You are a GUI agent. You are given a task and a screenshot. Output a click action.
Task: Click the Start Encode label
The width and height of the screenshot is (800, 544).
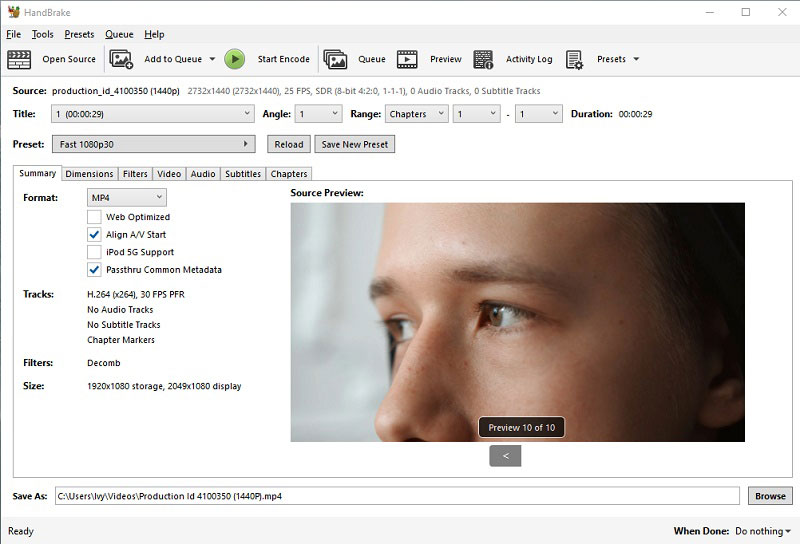point(283,59)
